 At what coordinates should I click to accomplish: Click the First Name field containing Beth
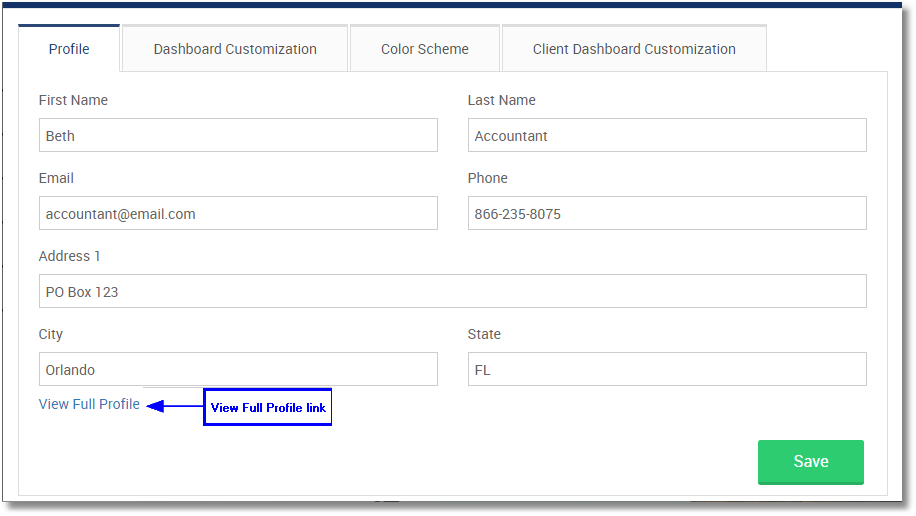pyautogui.click(x=238, y=136)
